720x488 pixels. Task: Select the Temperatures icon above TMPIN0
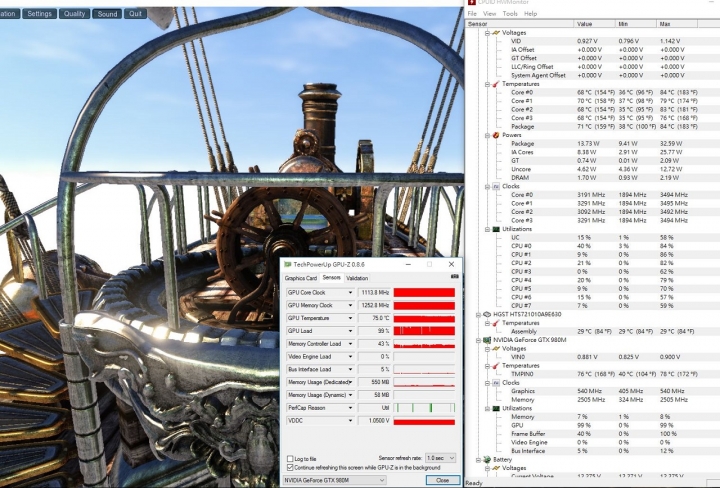[x=495, y=366]
